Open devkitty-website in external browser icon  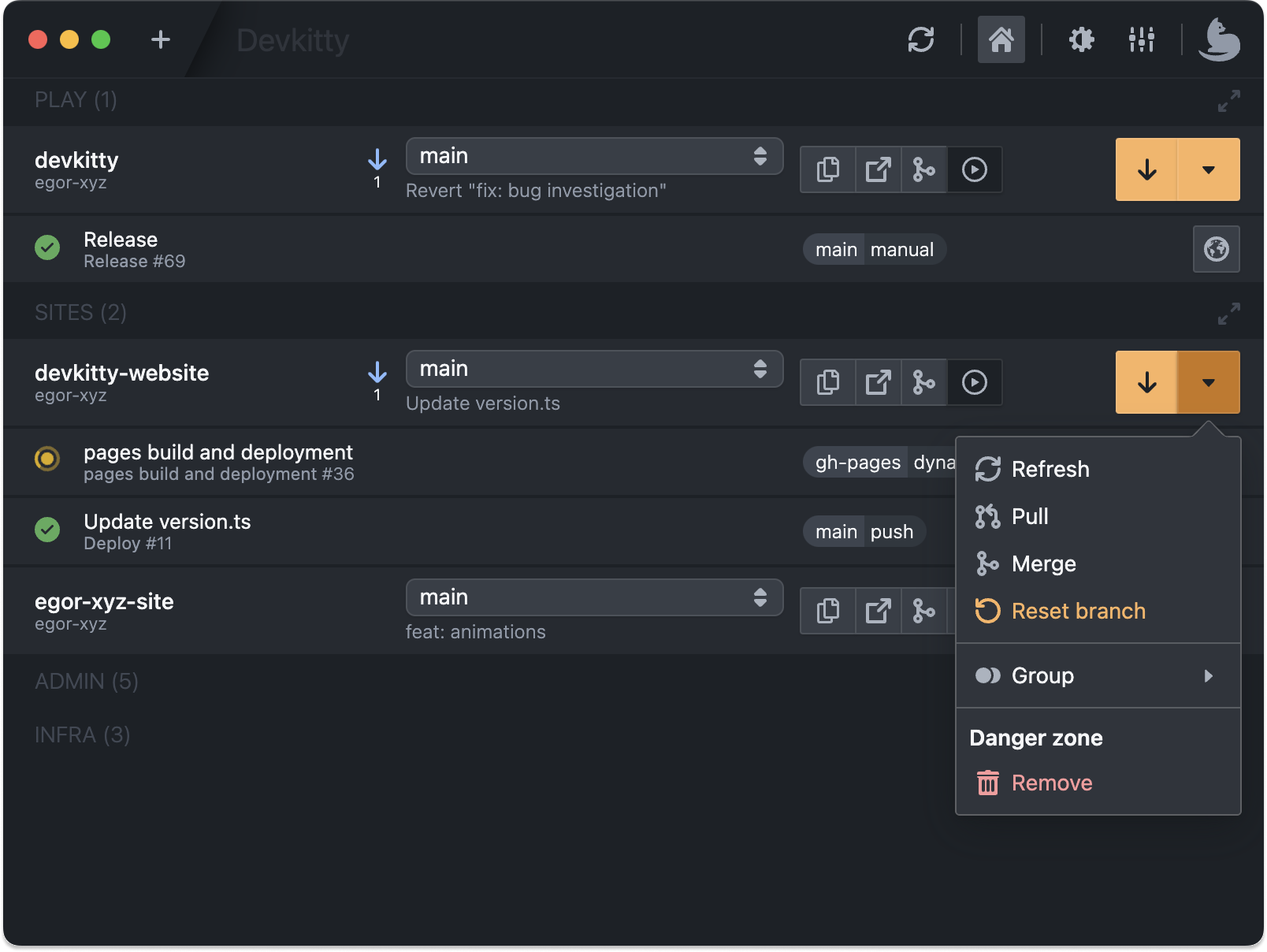(878, 382)
